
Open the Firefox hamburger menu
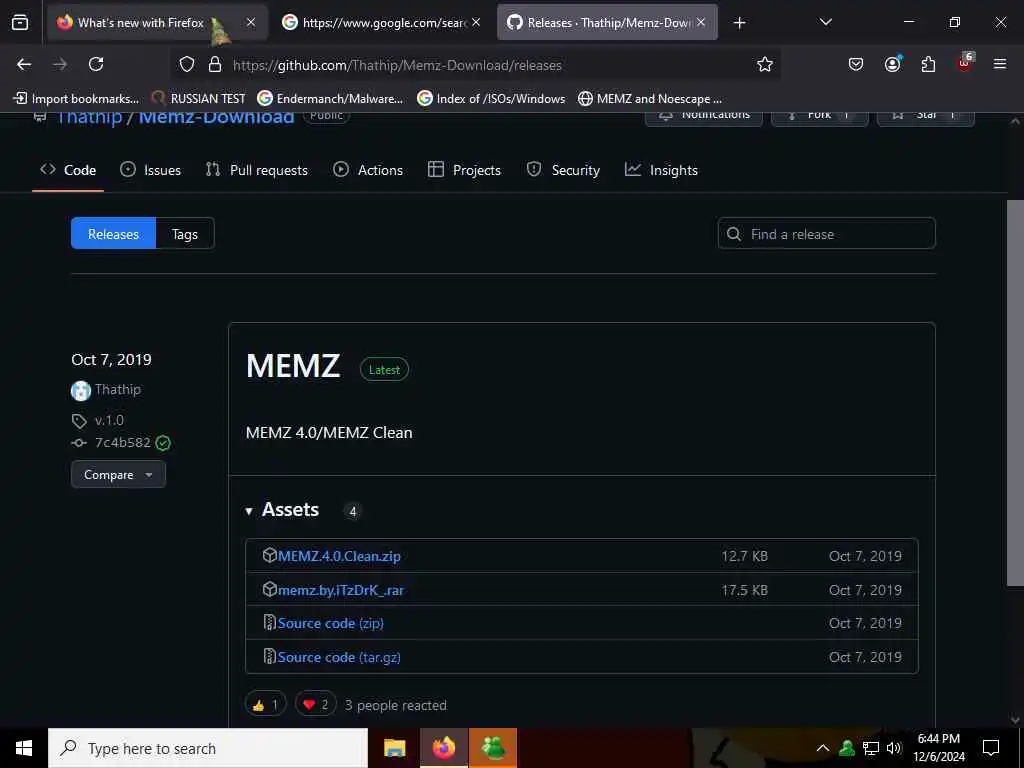click(1000, 64)
